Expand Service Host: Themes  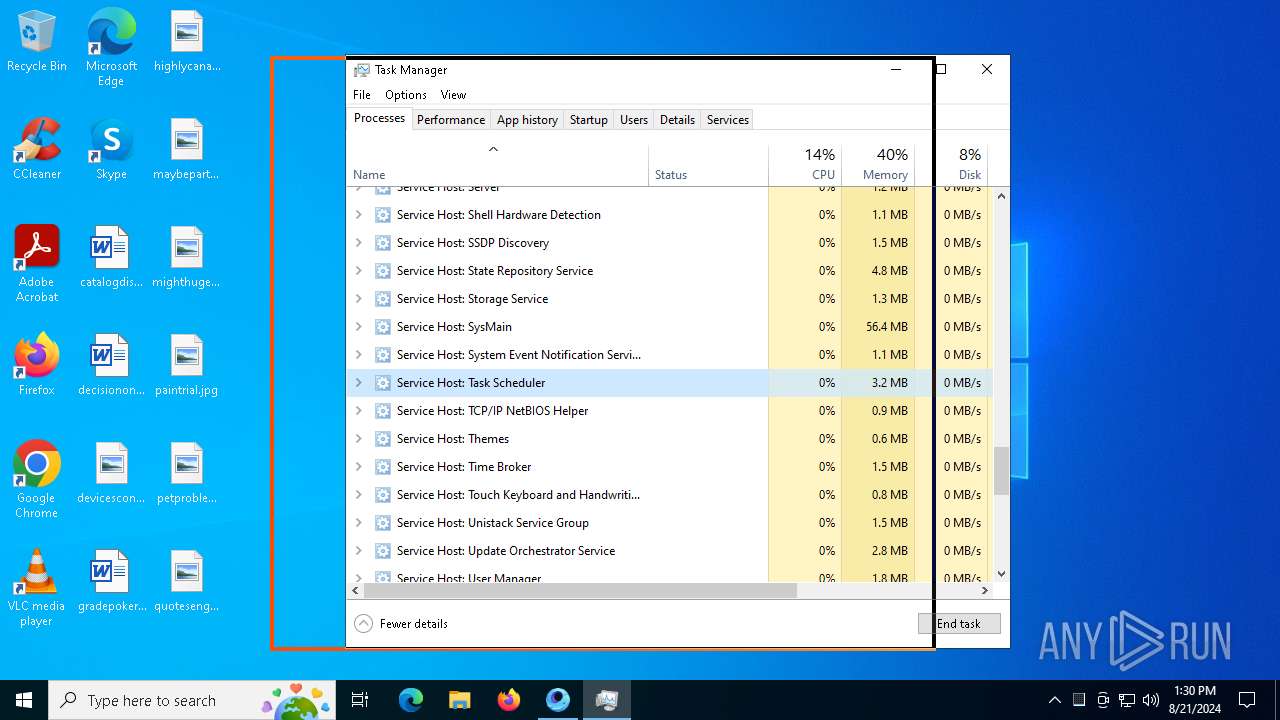(359, 439)
